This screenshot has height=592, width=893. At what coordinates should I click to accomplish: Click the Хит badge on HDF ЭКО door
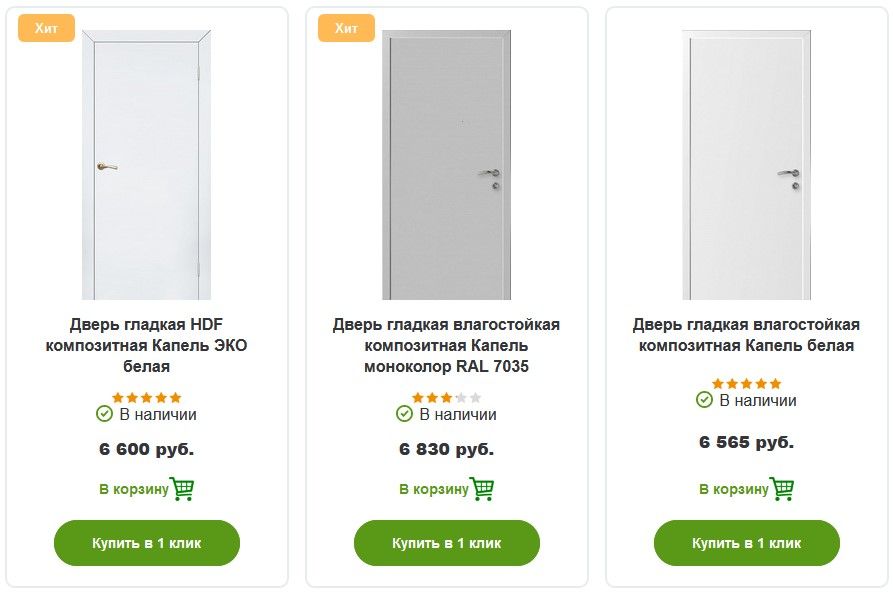point(46,28)
